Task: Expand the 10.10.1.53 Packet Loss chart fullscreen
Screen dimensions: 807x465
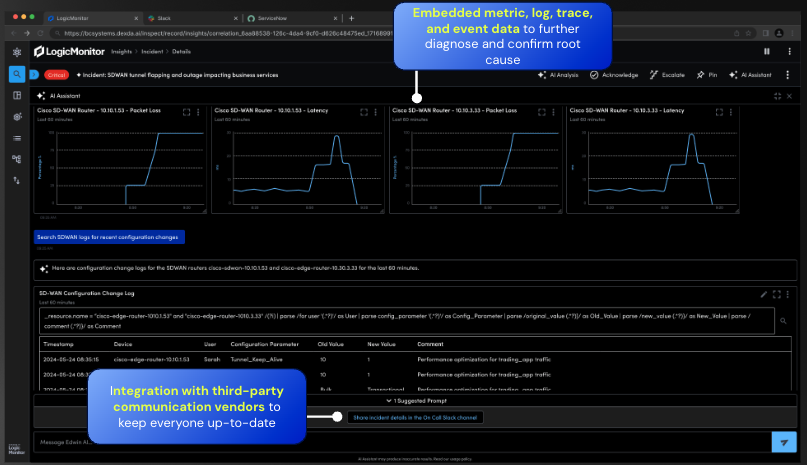Action: coord(185,113)
